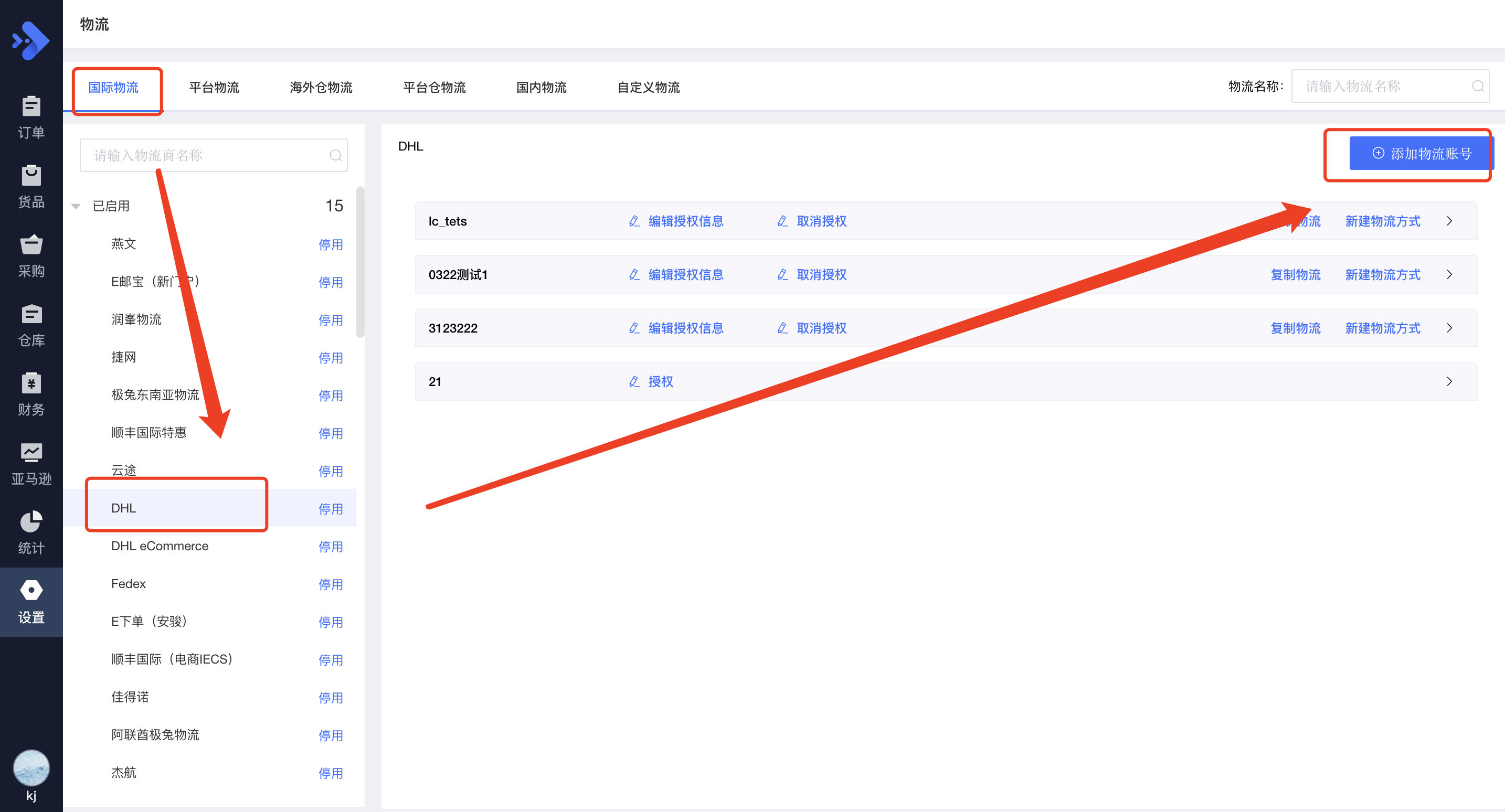
Task: Switch to the 海外仓物流 tab
Action: [x=321, y=88]
